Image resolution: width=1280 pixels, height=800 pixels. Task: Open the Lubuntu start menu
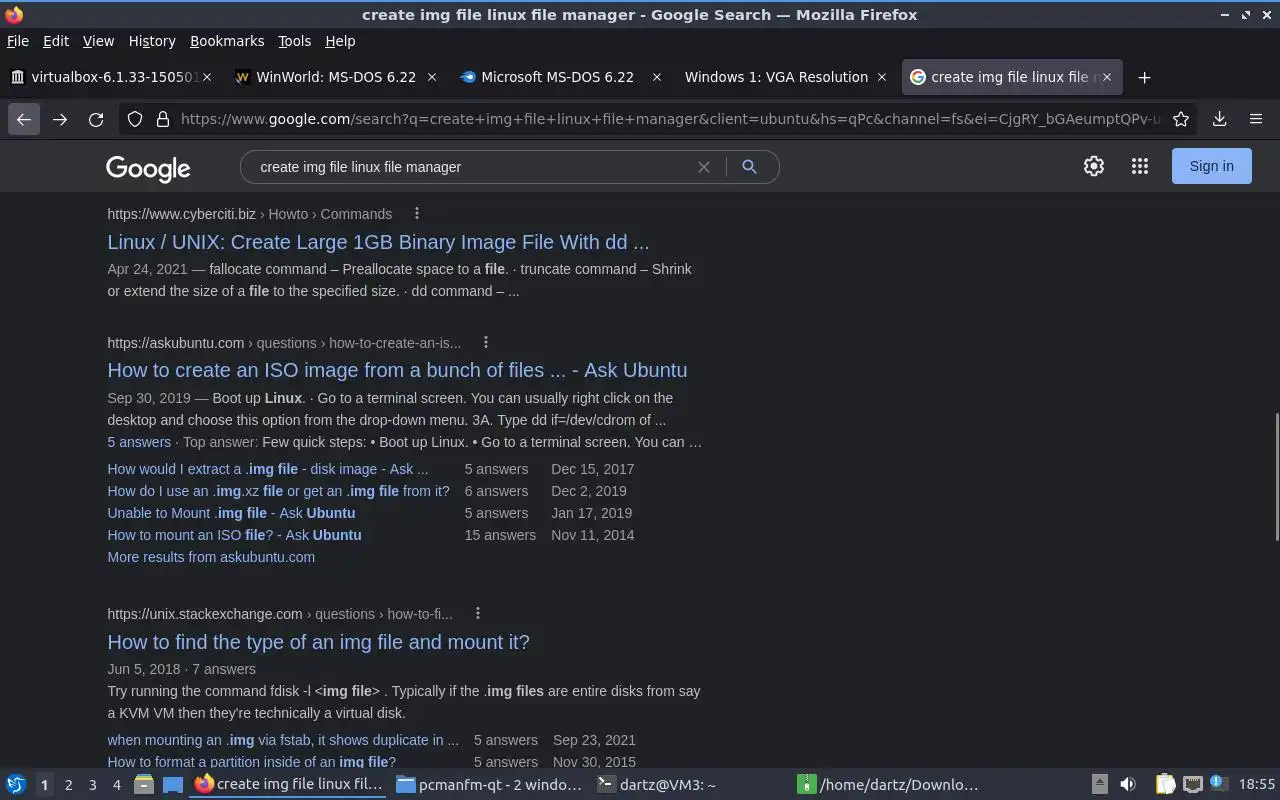[x=16, y=784]
